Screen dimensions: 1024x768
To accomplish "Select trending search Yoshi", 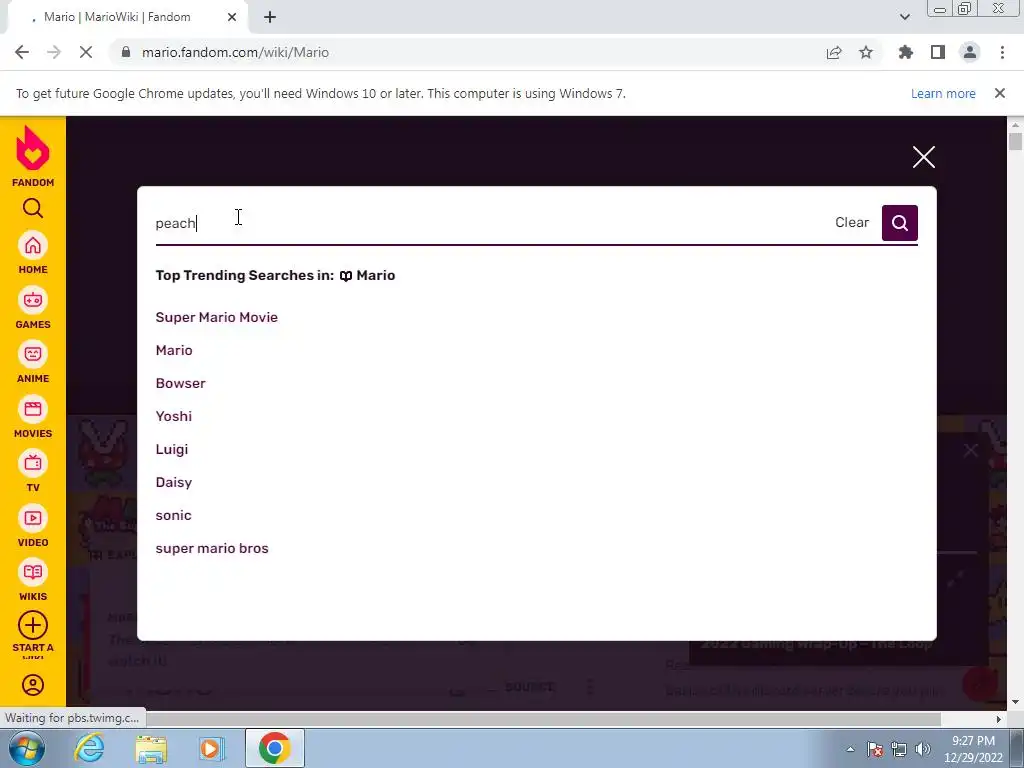I will click(x=174, y=417).
